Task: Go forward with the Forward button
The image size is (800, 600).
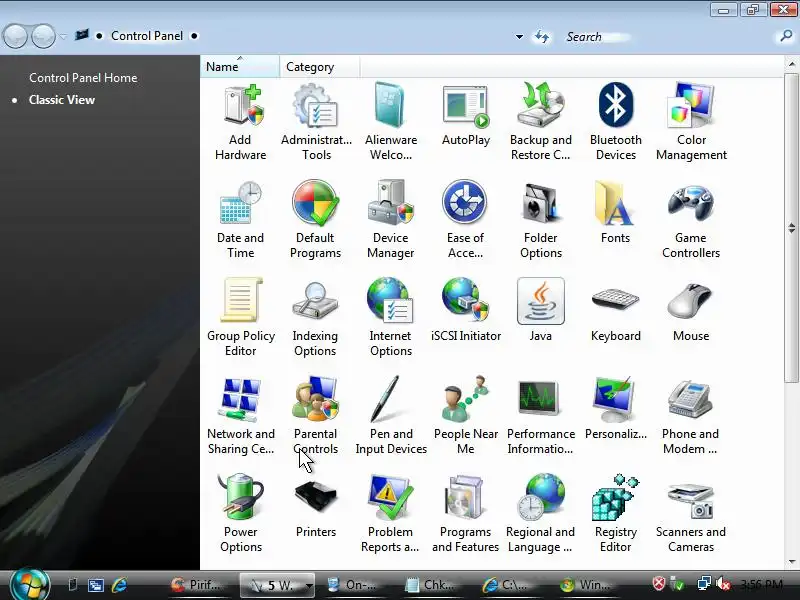Action: 43,36
